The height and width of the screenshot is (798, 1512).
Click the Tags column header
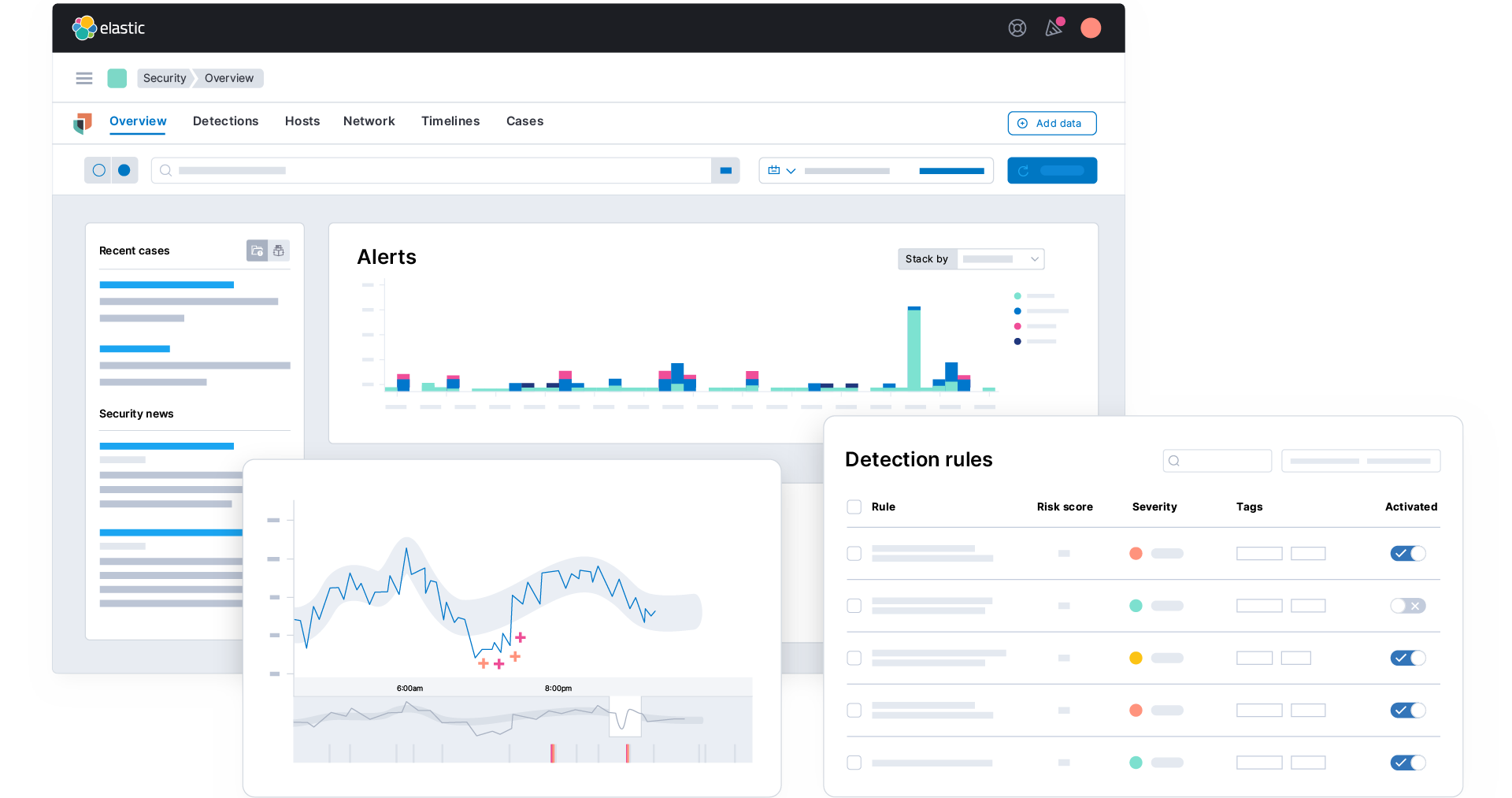tap(1249, 507)
